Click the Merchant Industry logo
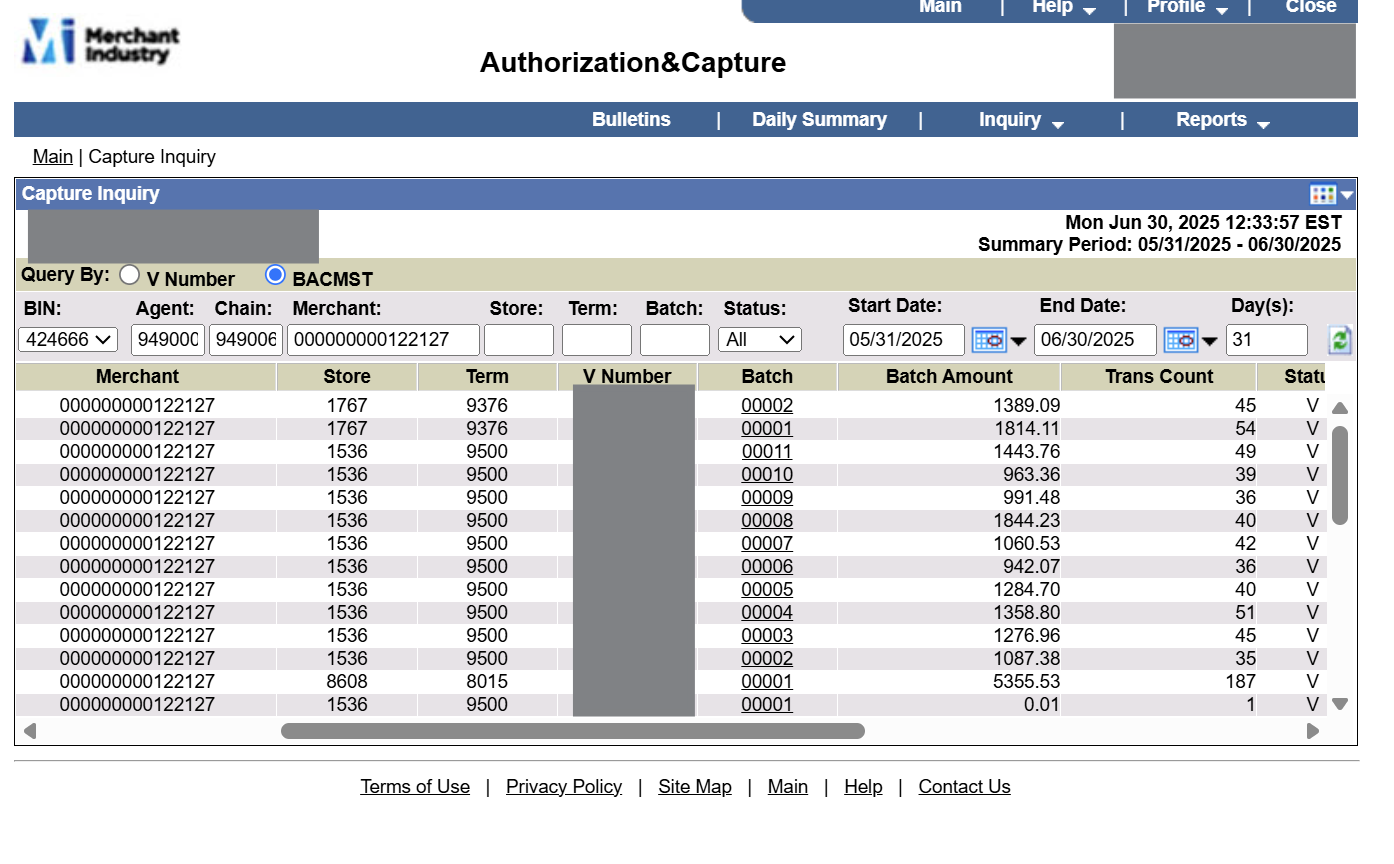 (100, 42)
